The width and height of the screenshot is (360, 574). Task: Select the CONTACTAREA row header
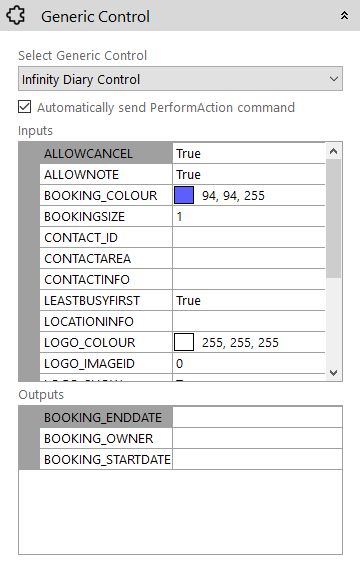106,258
